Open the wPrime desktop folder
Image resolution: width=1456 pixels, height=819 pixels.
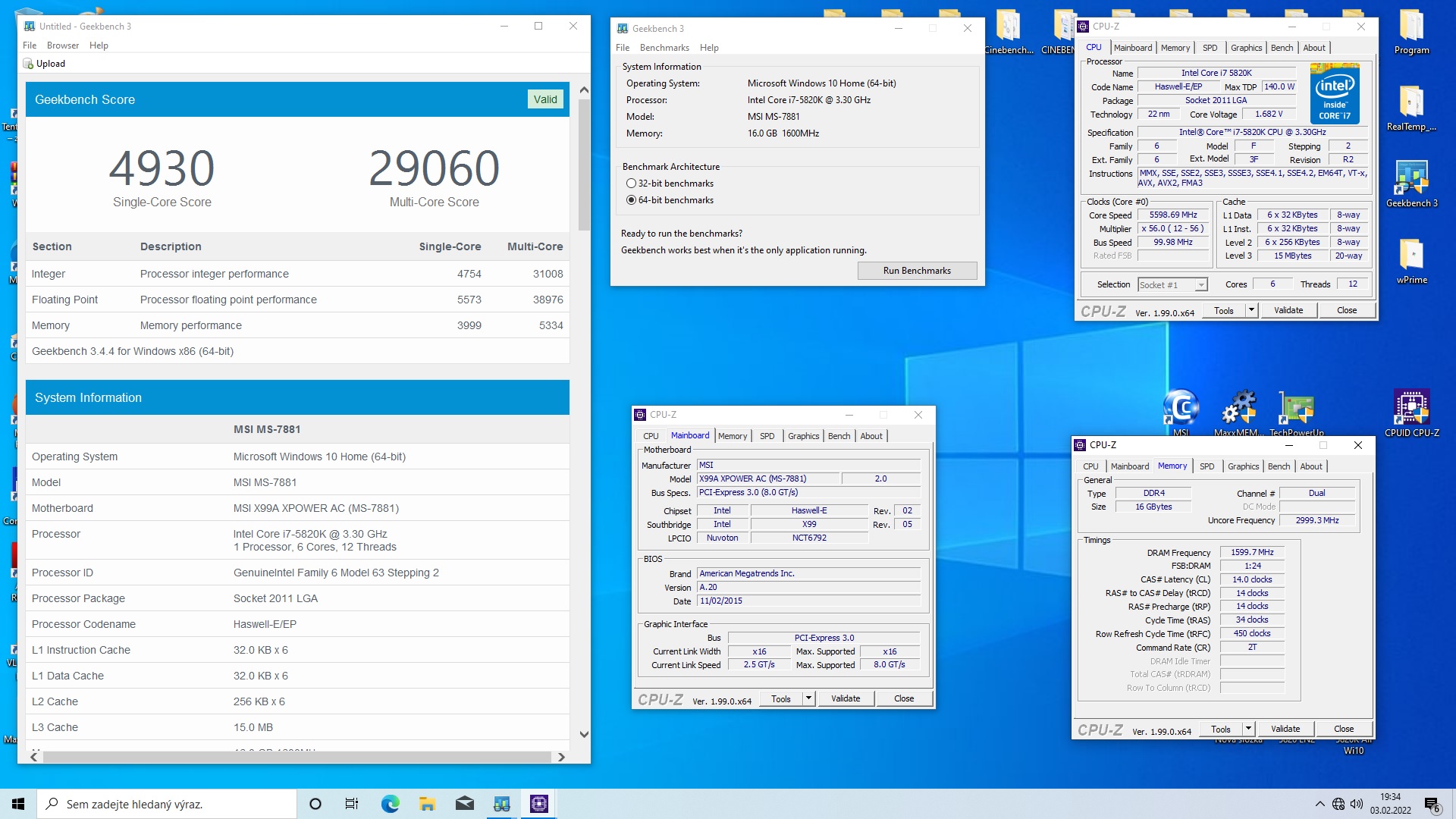1411,262
